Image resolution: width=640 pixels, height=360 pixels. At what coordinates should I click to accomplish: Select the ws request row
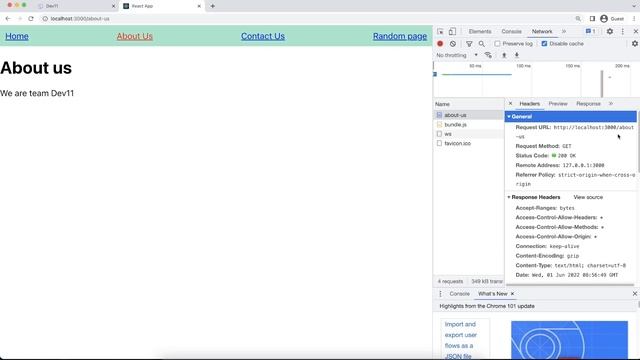469,134
